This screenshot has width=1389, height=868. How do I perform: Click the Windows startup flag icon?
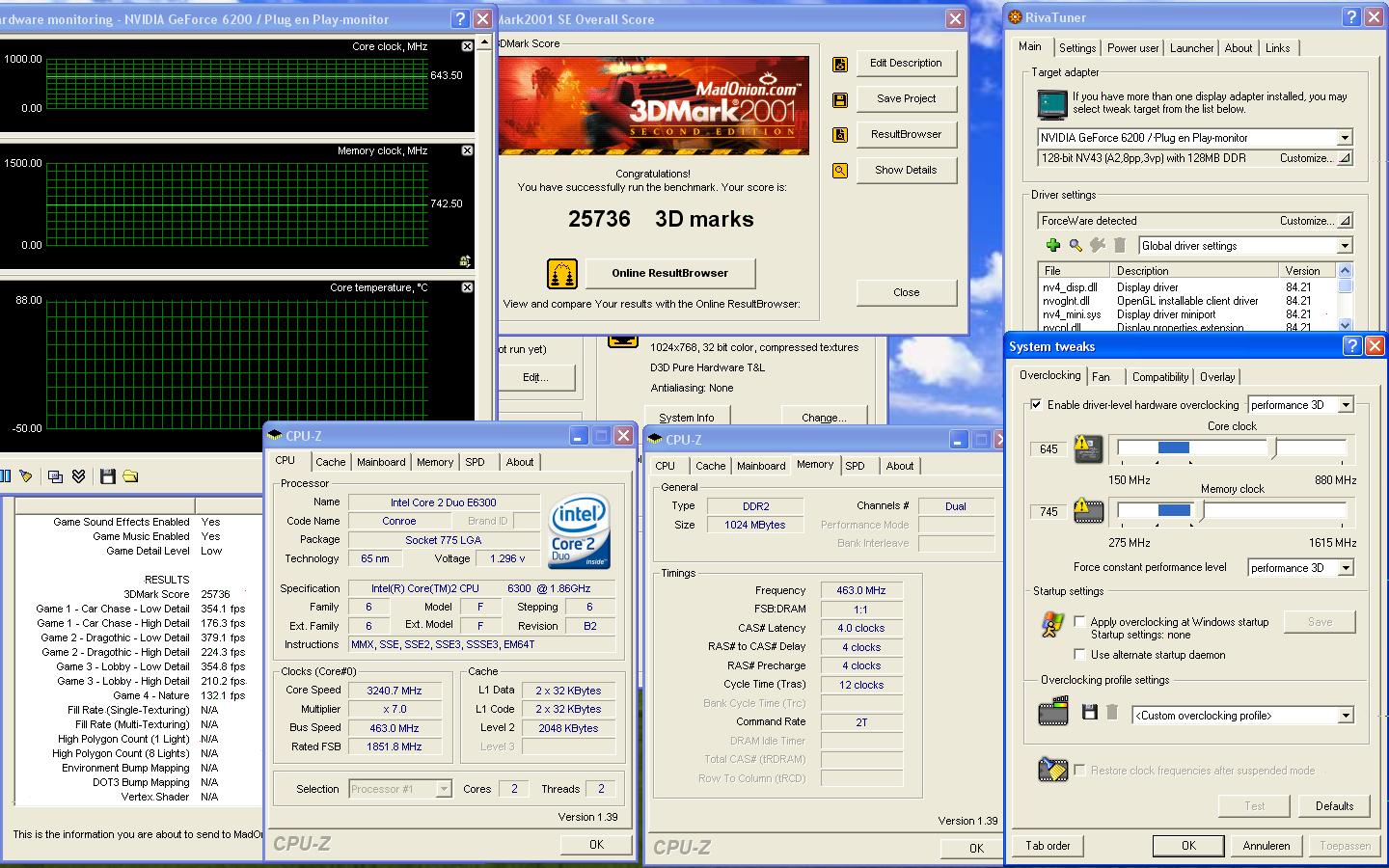[1052, 624]
